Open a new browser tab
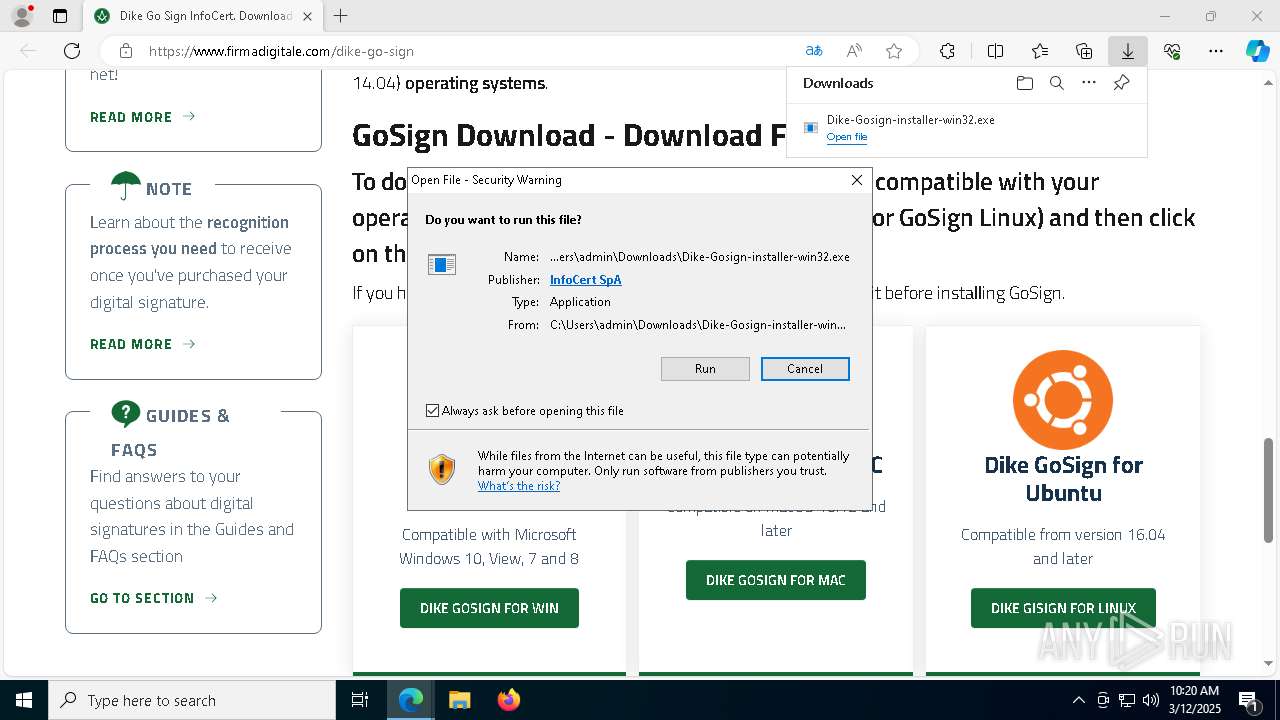The image size is (1280, 720). coord(341,16)
